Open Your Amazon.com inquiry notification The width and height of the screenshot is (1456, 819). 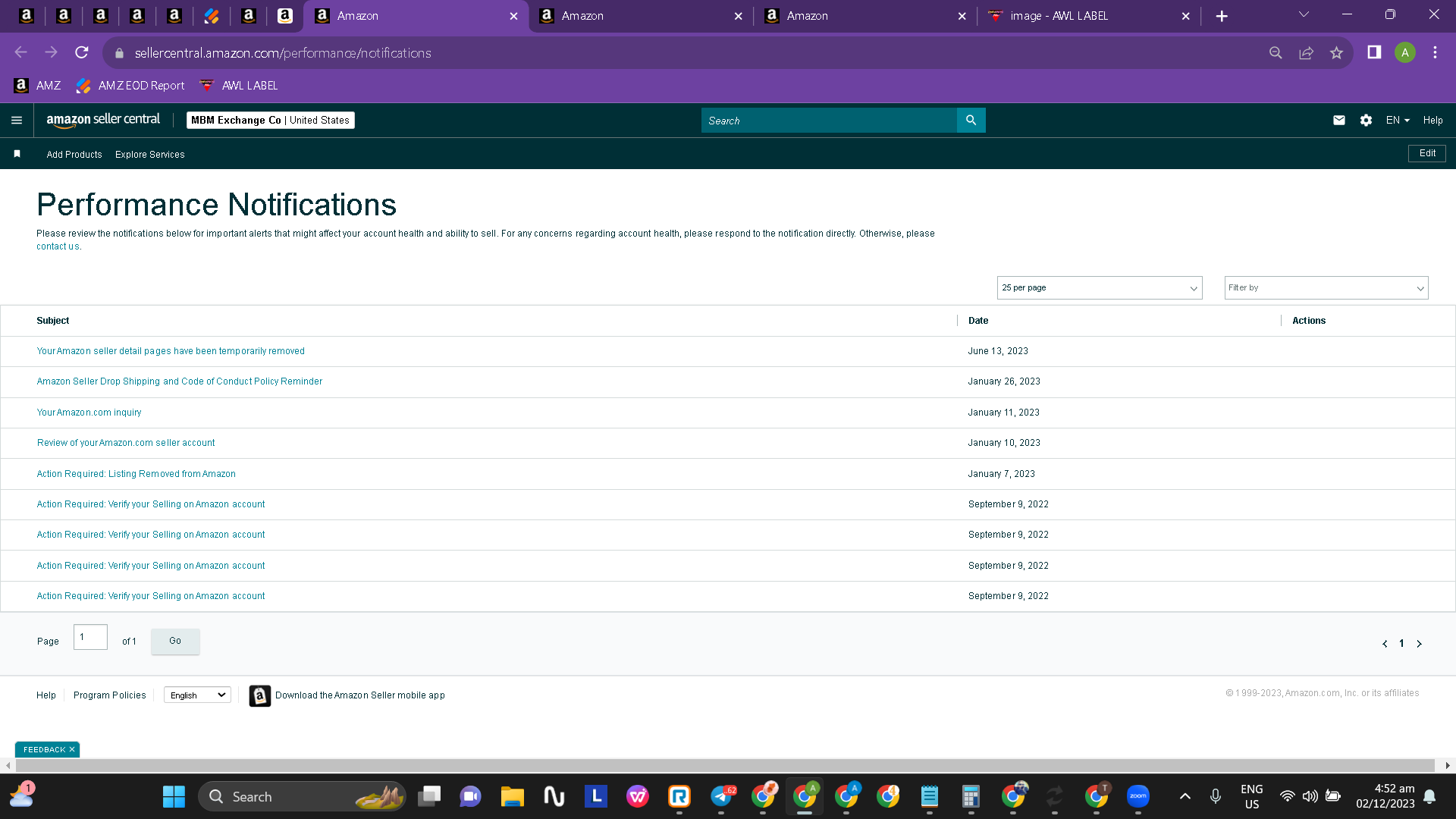coord(89,413)
